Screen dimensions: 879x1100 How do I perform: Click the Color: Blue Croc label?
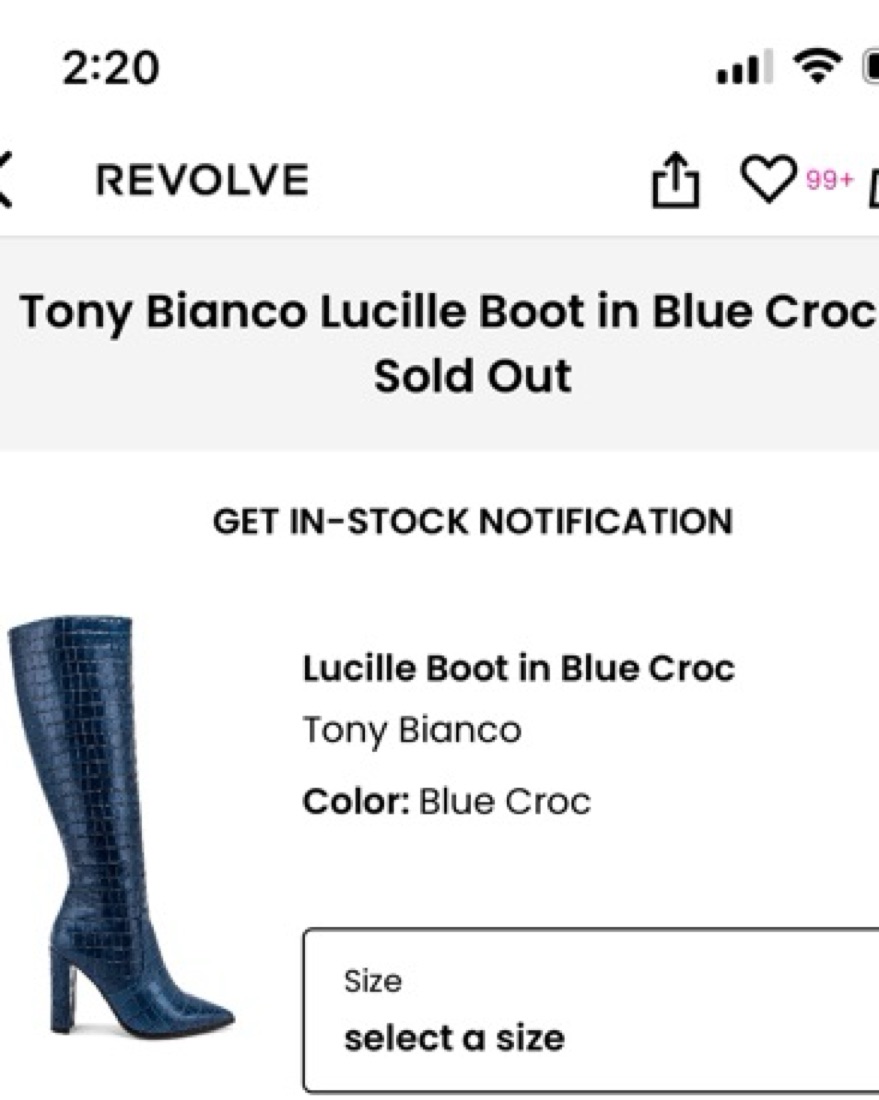point(447,801)
